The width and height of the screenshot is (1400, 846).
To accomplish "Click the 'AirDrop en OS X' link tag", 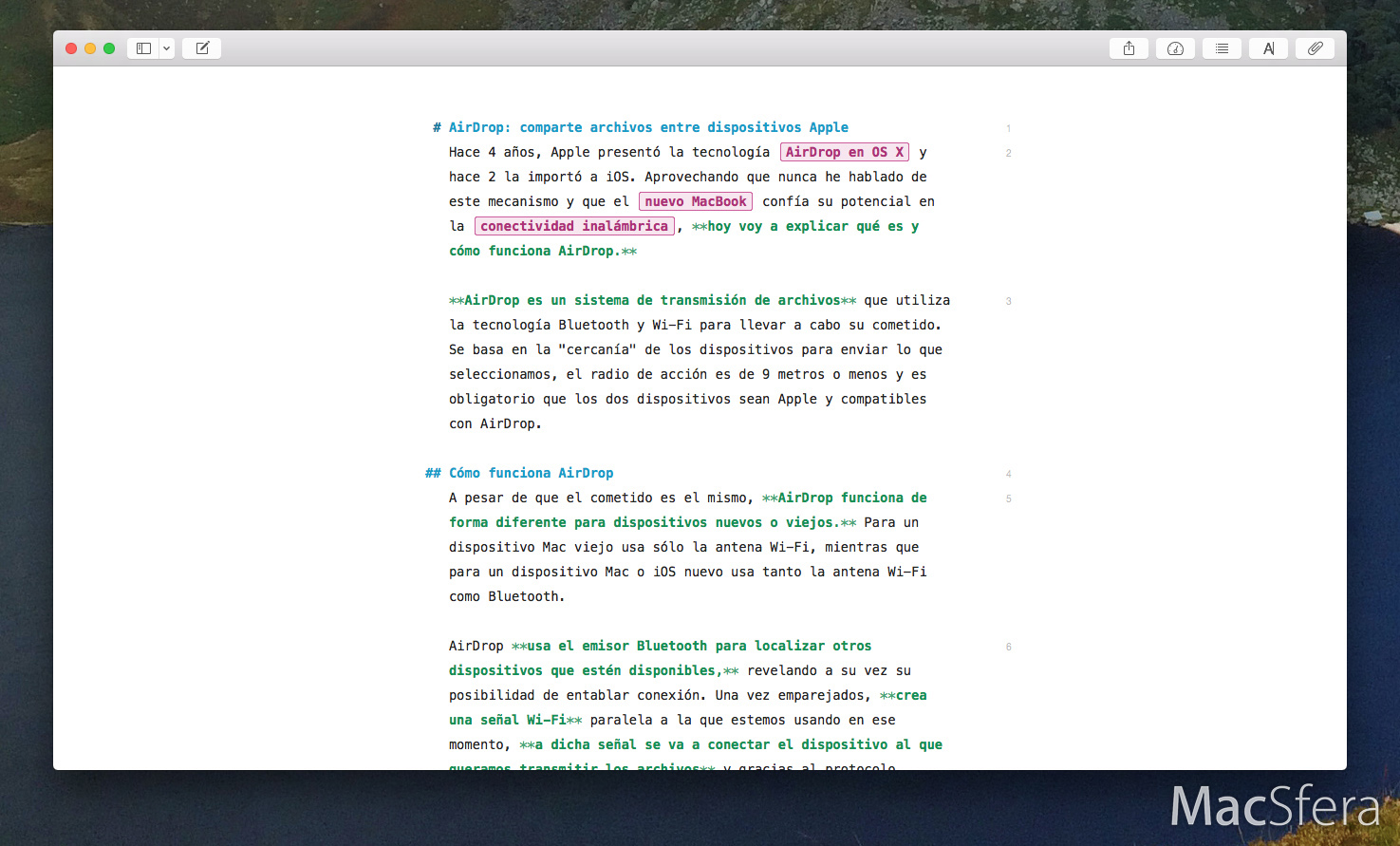I will point(845,152).
